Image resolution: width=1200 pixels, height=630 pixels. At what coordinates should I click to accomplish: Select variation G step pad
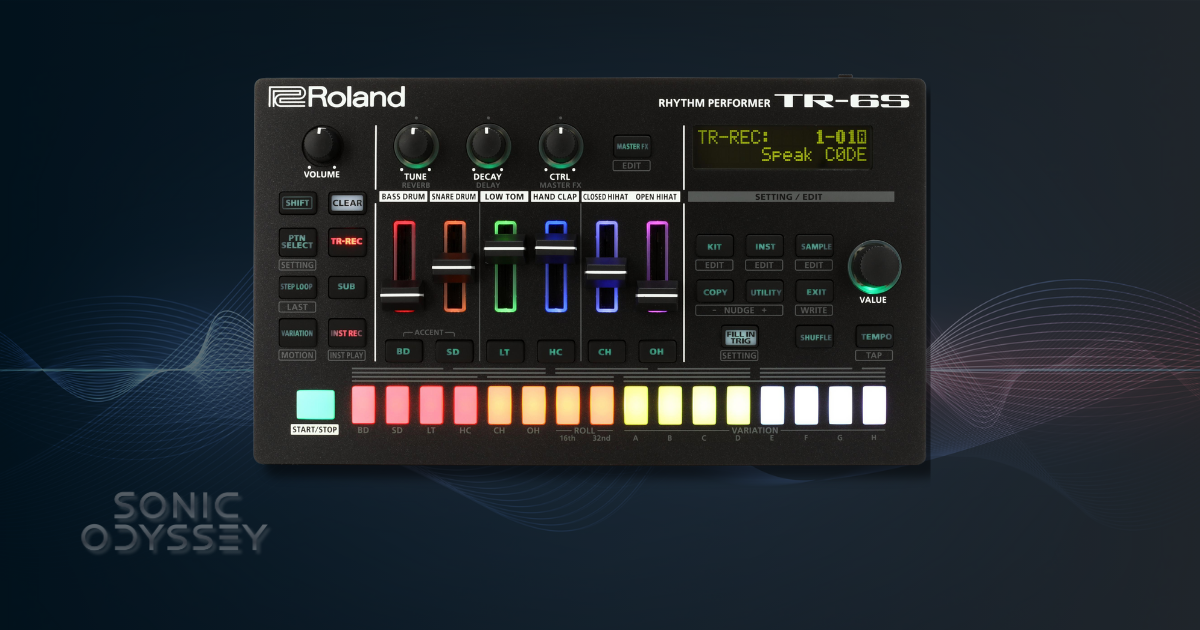click(840, 405)
